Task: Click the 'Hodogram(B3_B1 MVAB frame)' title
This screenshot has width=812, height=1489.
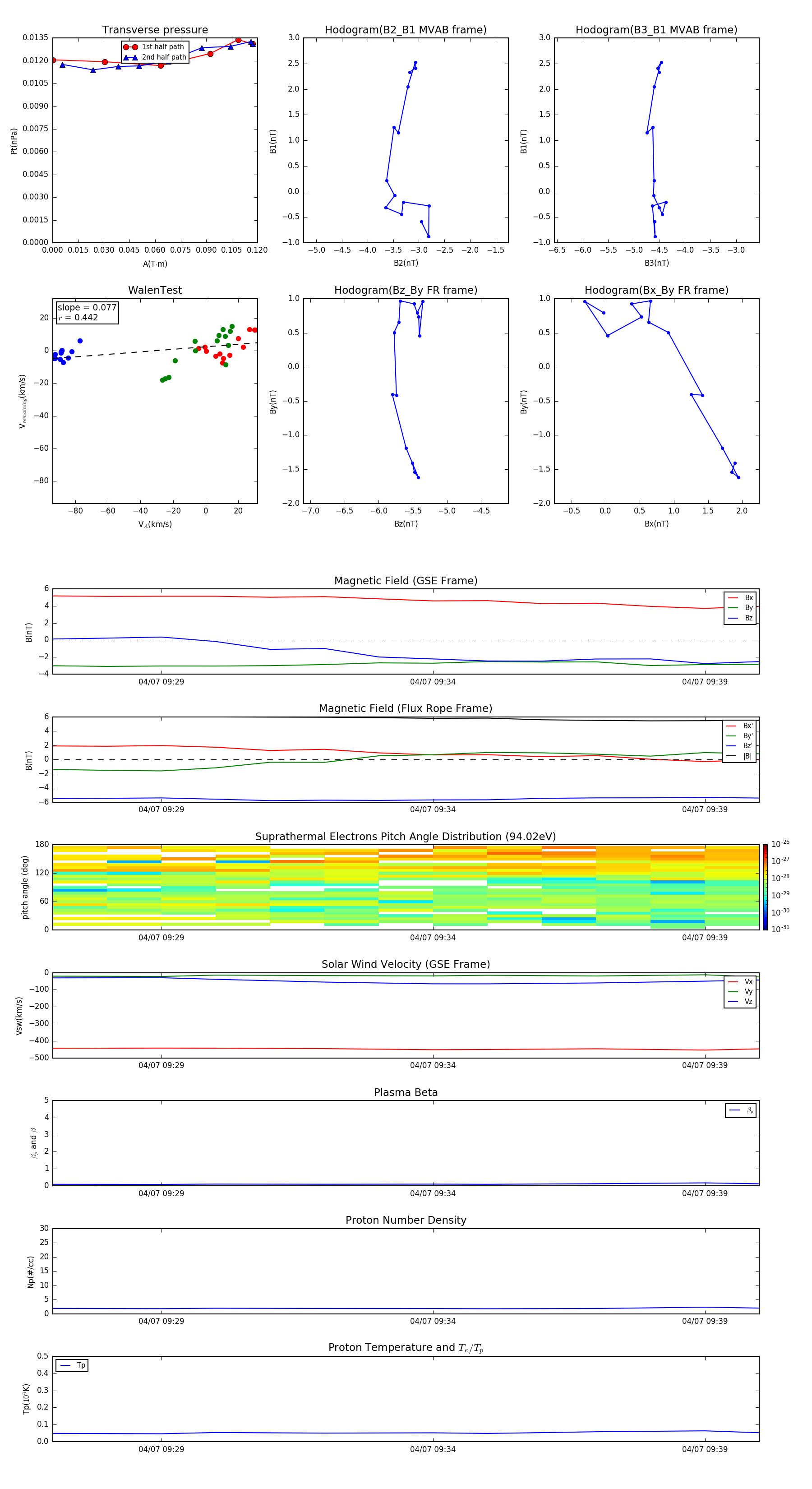Action: pos(656,30)
